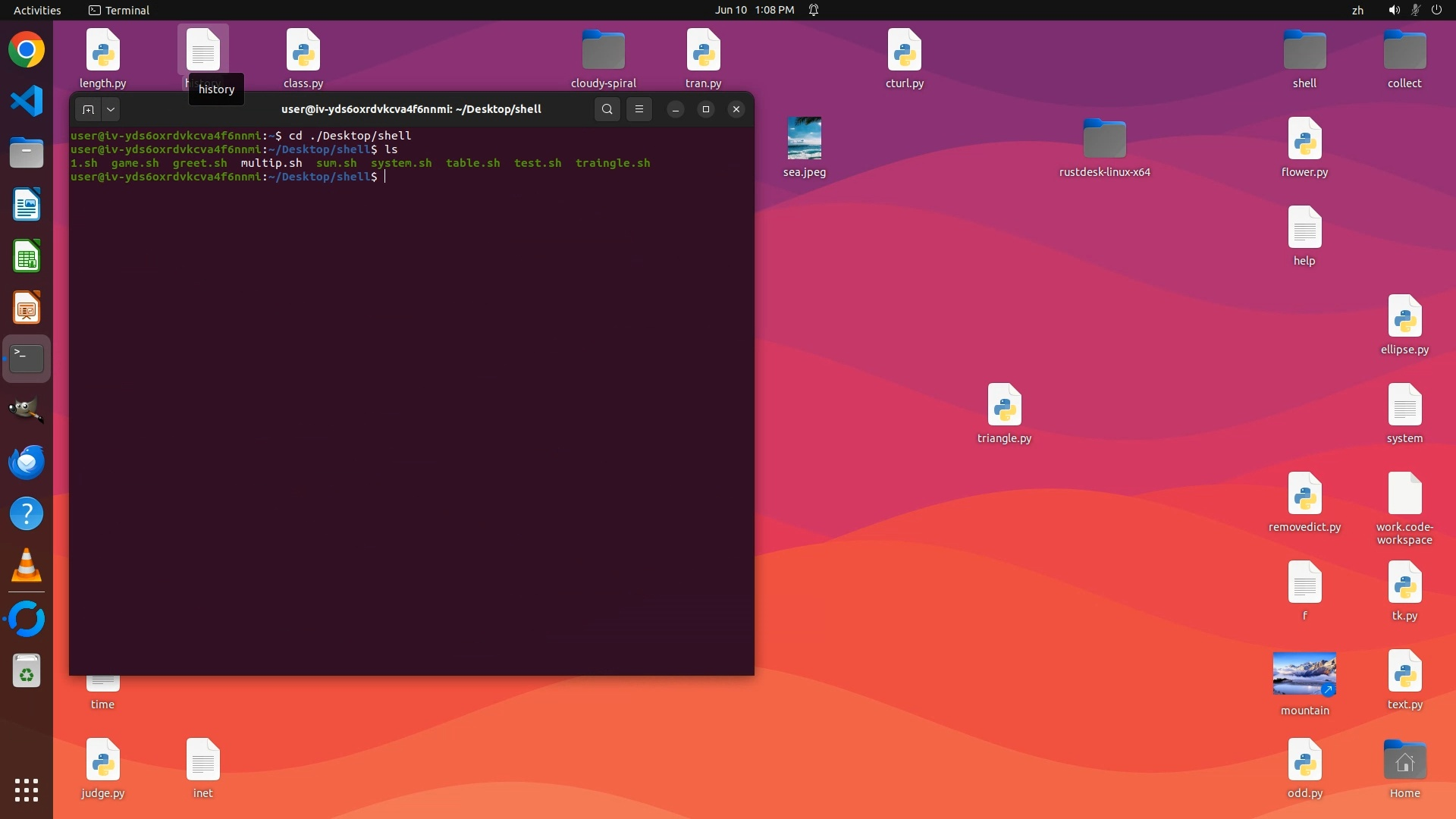1456x819 pixels.
Task: Launch Visual Studio Code from dock
Action: [27, 102]
